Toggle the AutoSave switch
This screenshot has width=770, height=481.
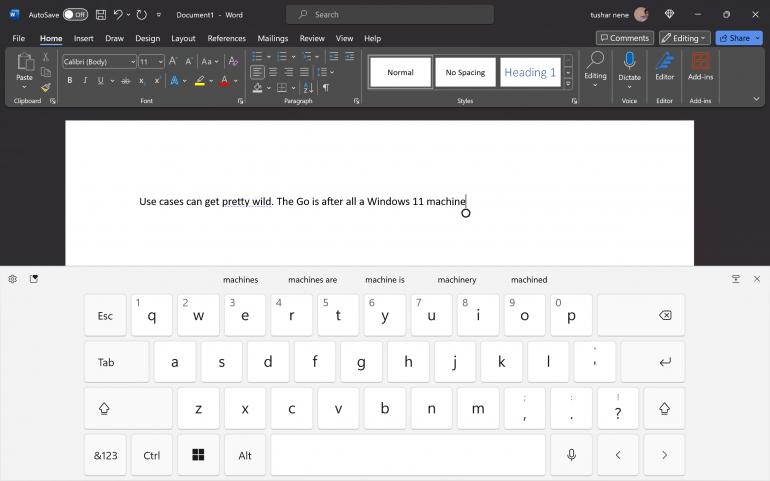pyautogui.click(x=75, y=15)
